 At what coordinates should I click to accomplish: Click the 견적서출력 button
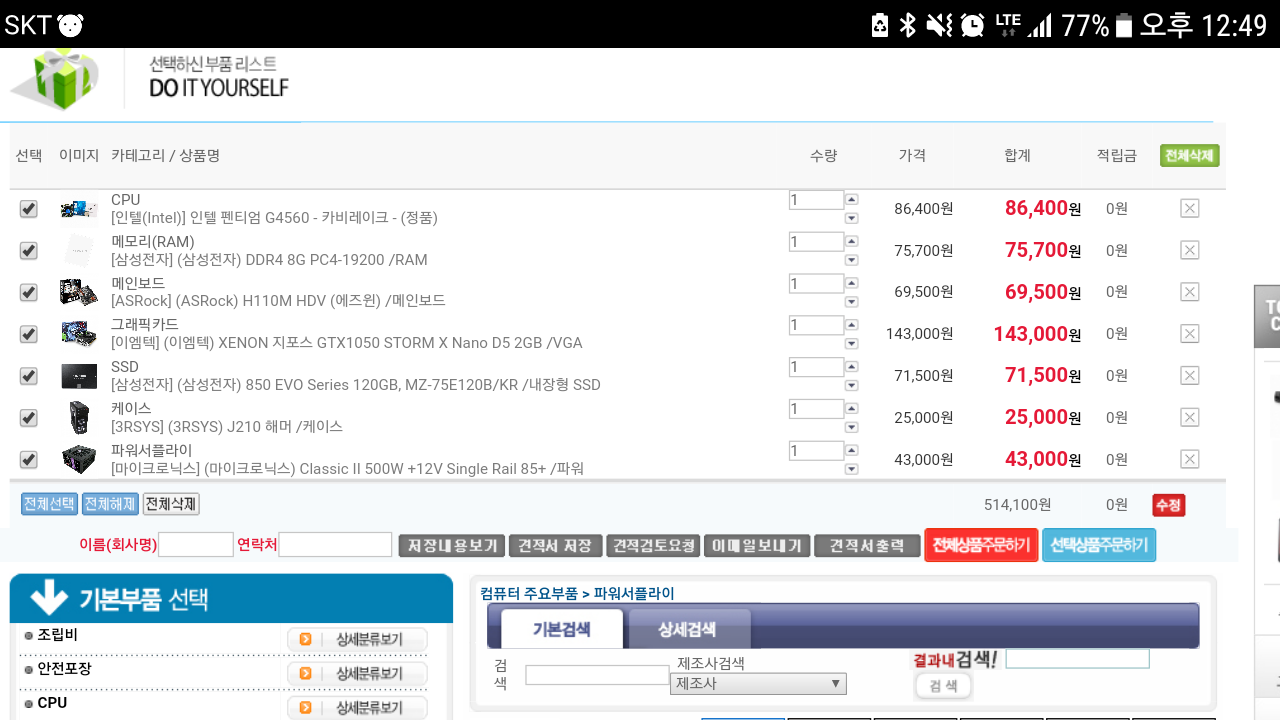(x=867, y=546)
